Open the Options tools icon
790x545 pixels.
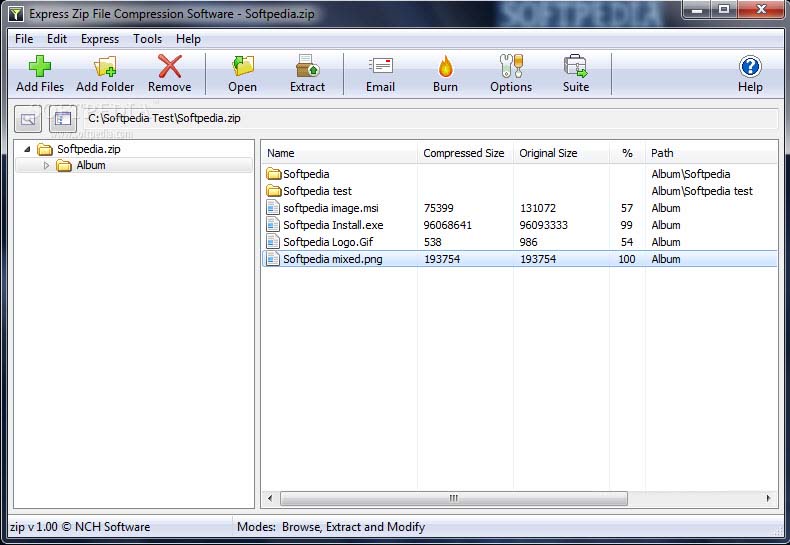click(x=511, y=67)
